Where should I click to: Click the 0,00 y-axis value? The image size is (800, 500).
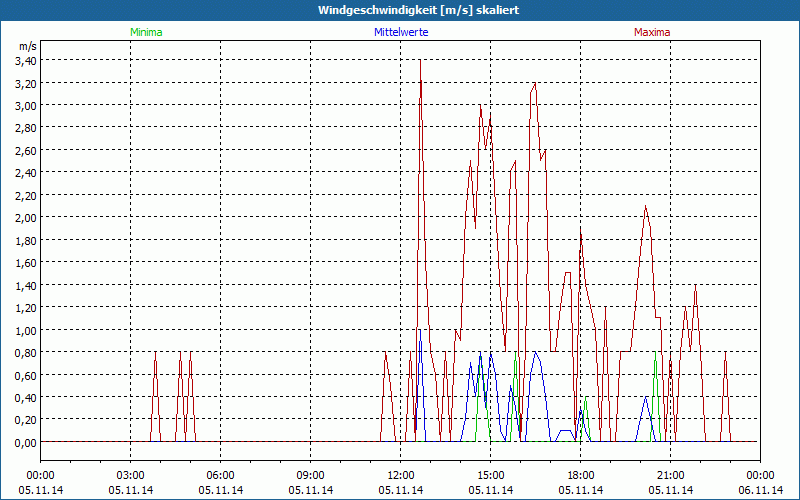click(x=26, y=442)
